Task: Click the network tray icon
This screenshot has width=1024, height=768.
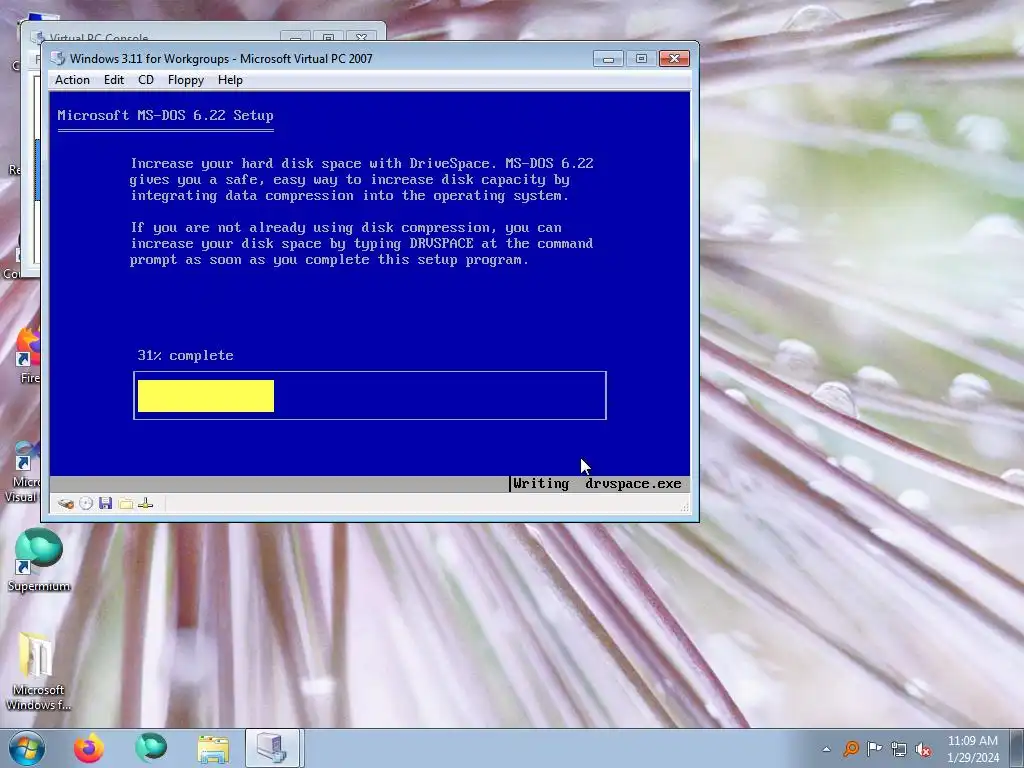Action: [899, 749]
